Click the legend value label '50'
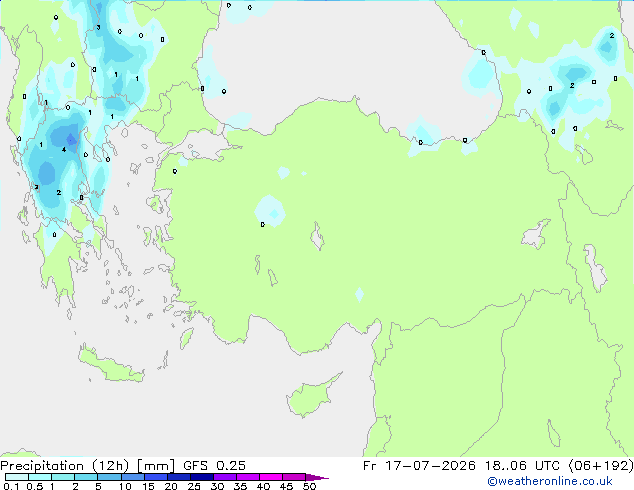The height and width of the screenshot is (490, 634). (309, 486)
